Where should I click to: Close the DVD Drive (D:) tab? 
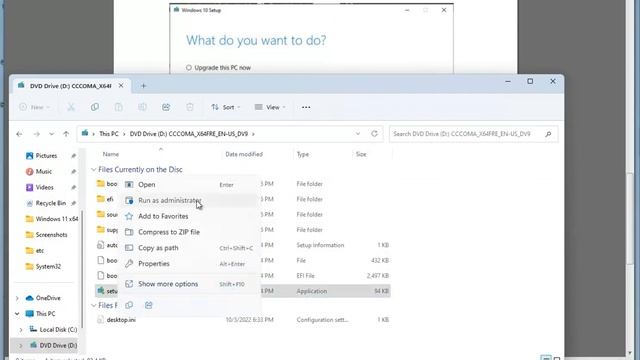coord(121,86)
